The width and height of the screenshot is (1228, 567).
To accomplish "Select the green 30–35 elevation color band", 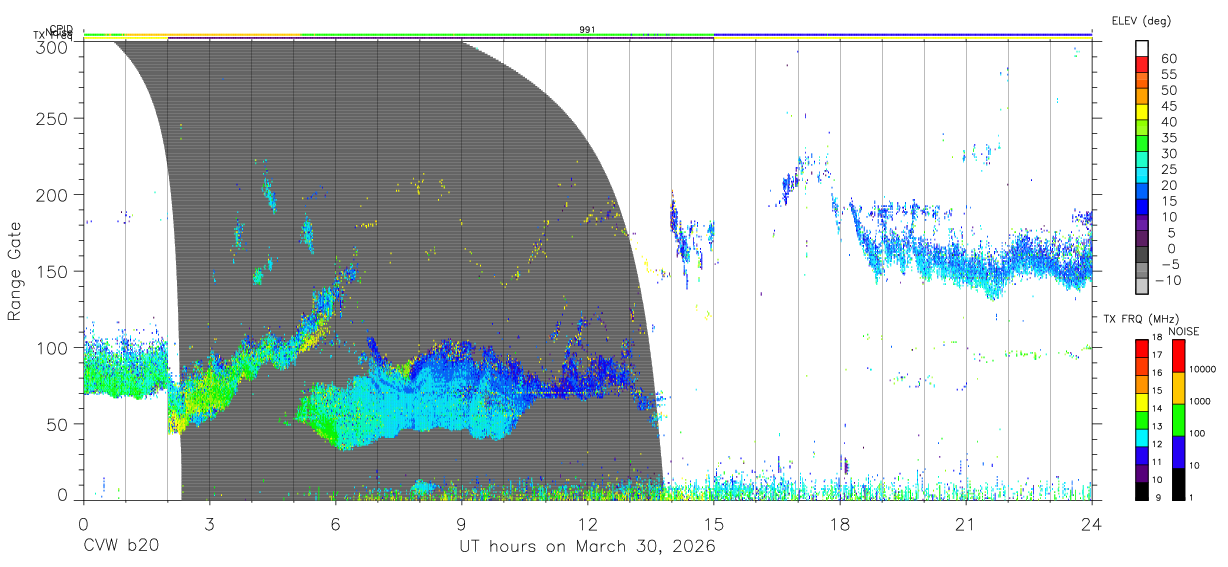I will pos(1143,144).
